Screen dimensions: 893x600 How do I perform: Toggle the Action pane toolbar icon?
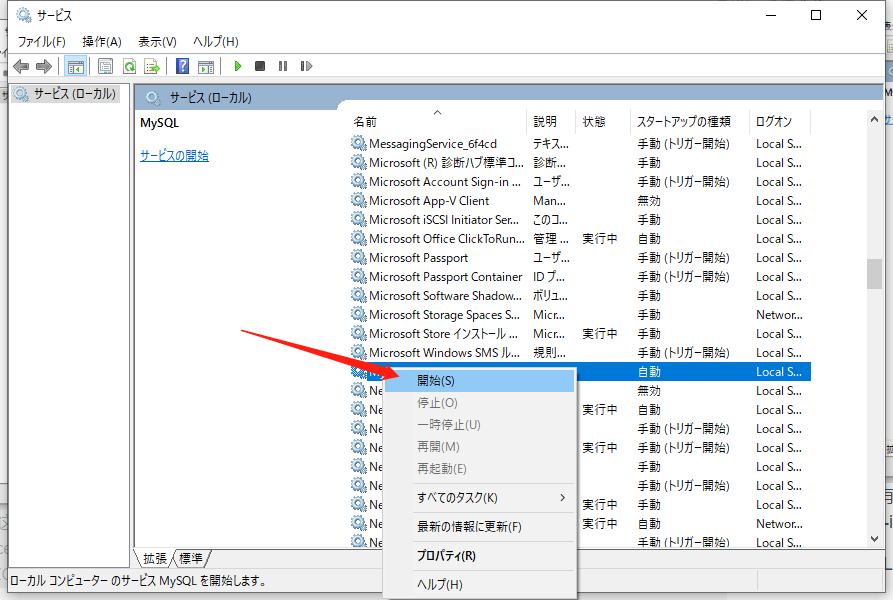(x=206, y=67)
